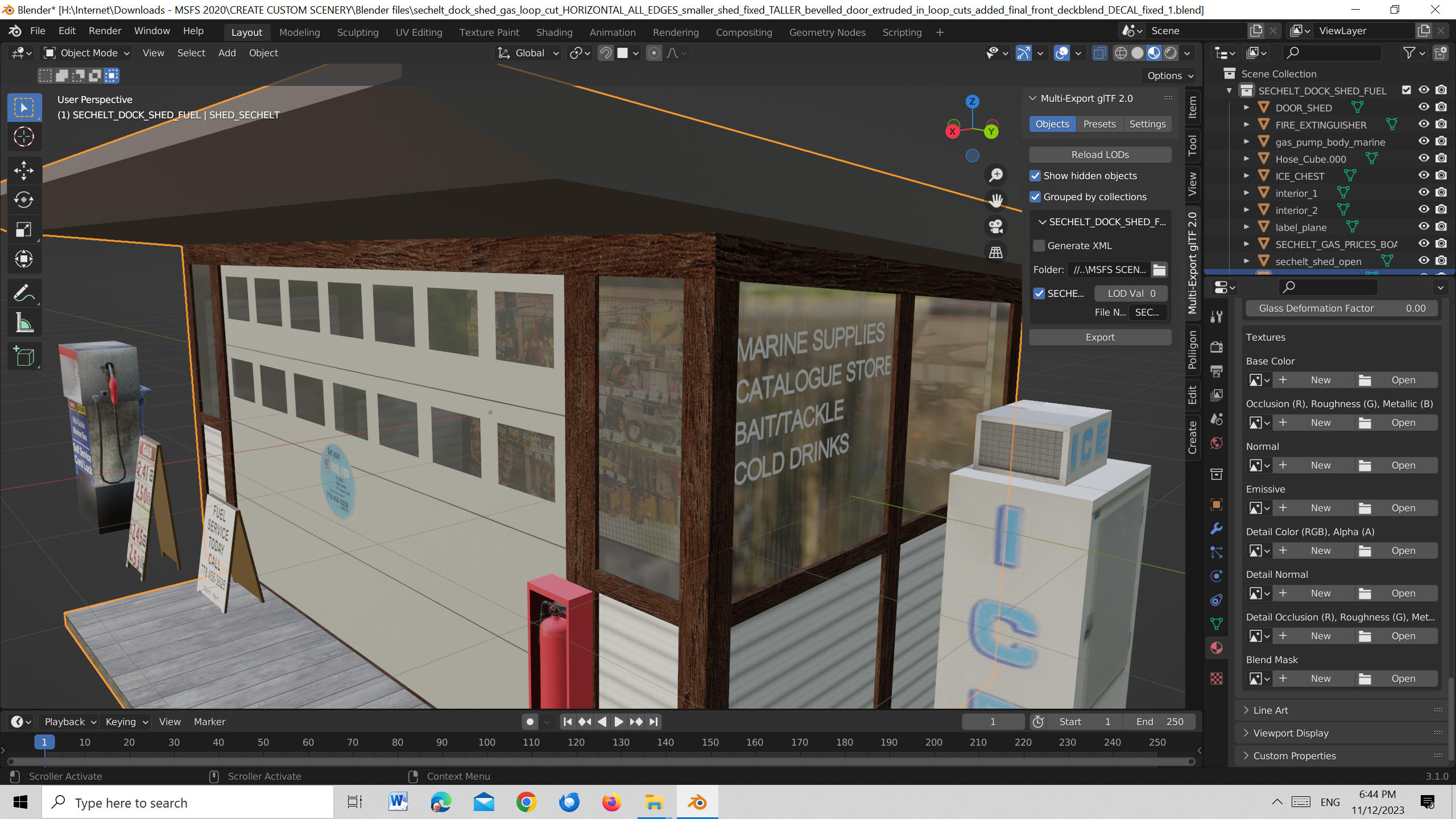Click the zoom magnifier icon in viewport
1456x819 pixels.
(995, 175)
